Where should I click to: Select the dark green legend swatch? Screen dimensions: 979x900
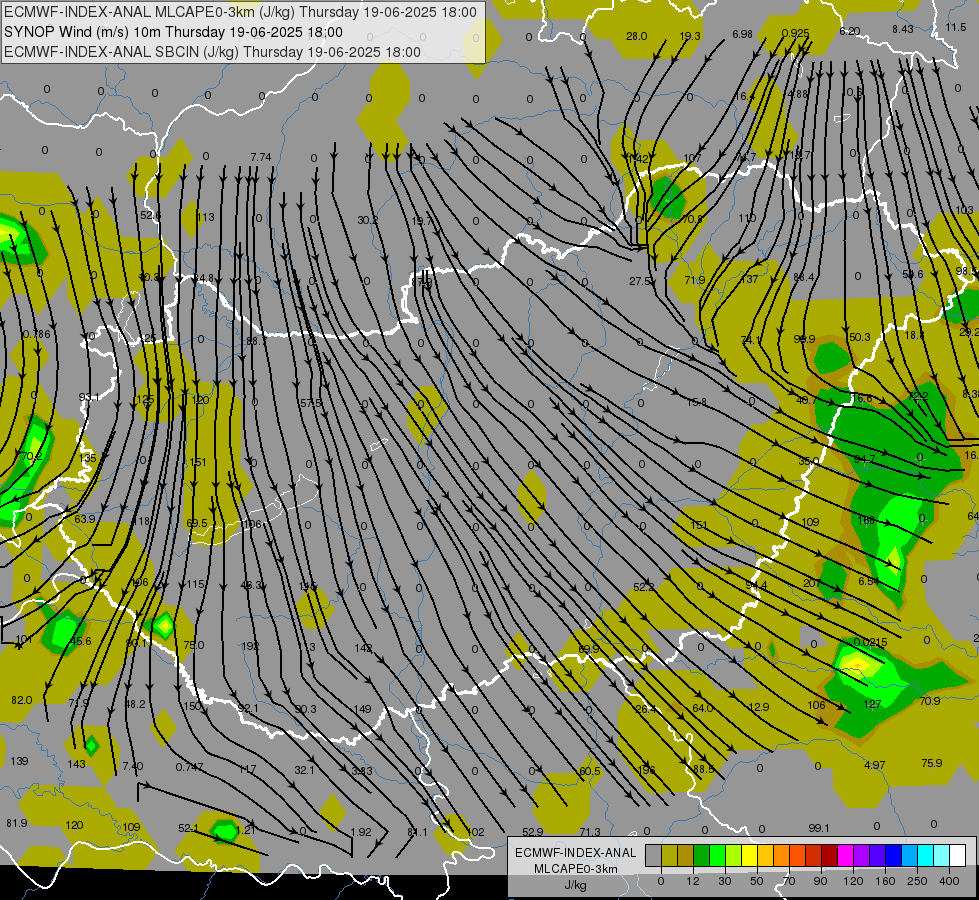(x=702, y=856)
